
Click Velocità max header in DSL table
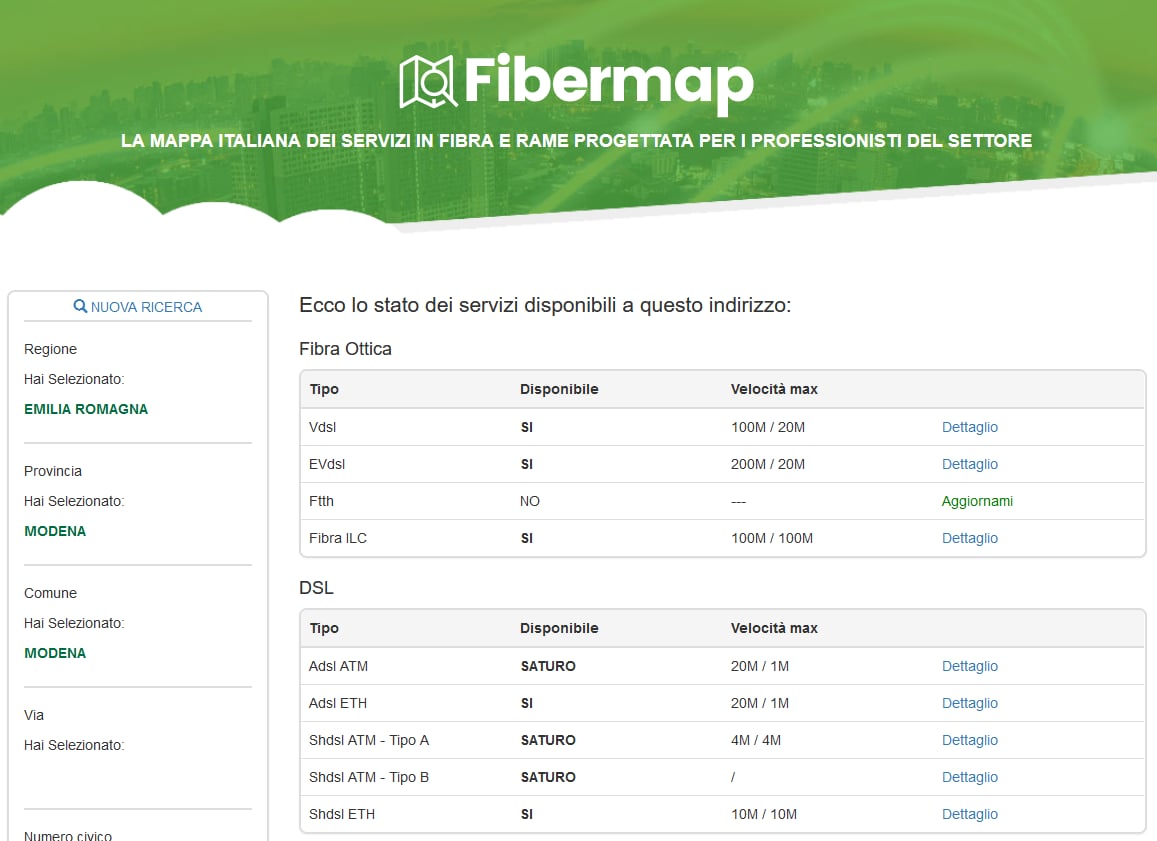coord(774,628)
